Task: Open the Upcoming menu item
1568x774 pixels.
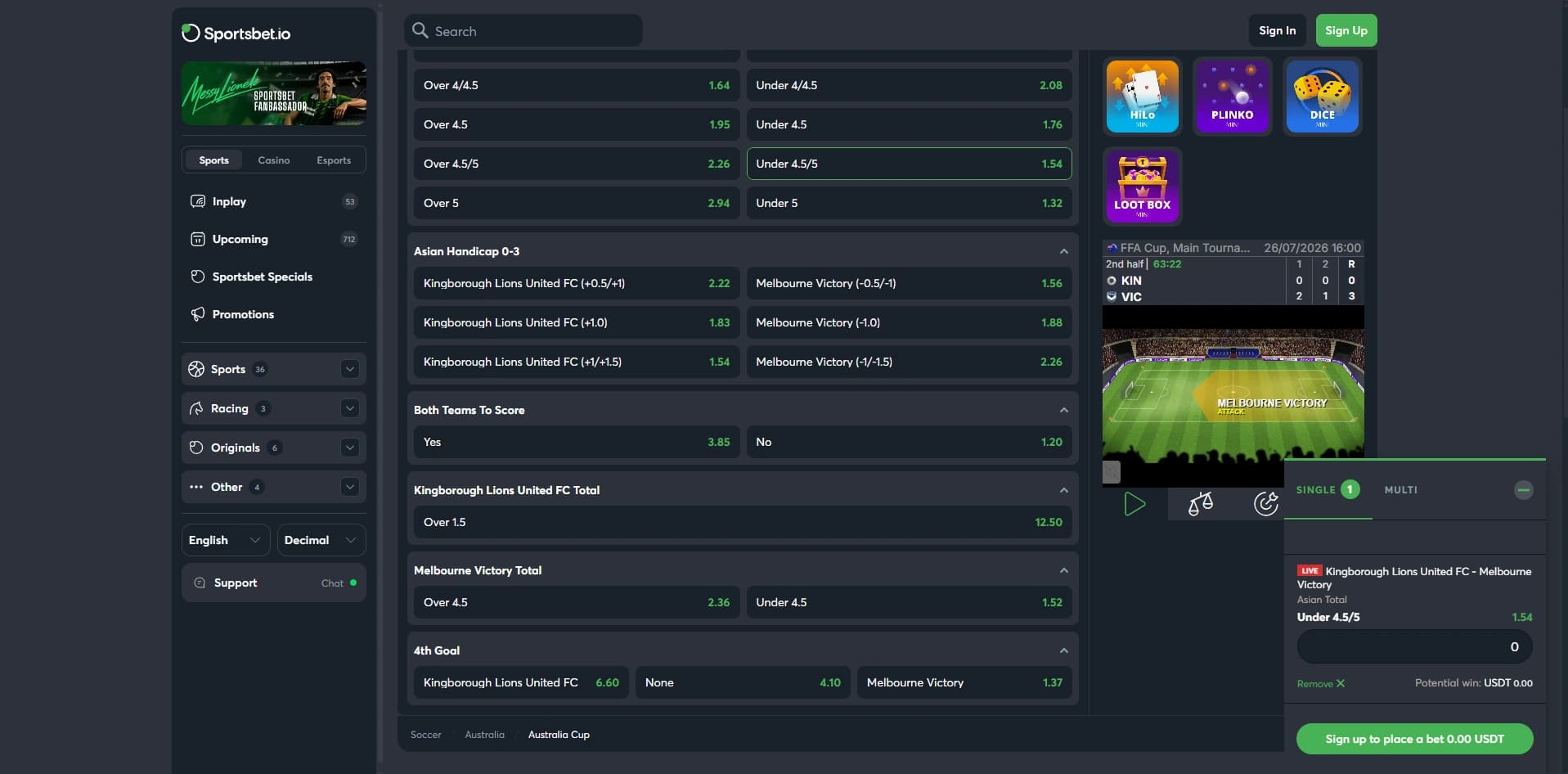Action: (274, 239)
